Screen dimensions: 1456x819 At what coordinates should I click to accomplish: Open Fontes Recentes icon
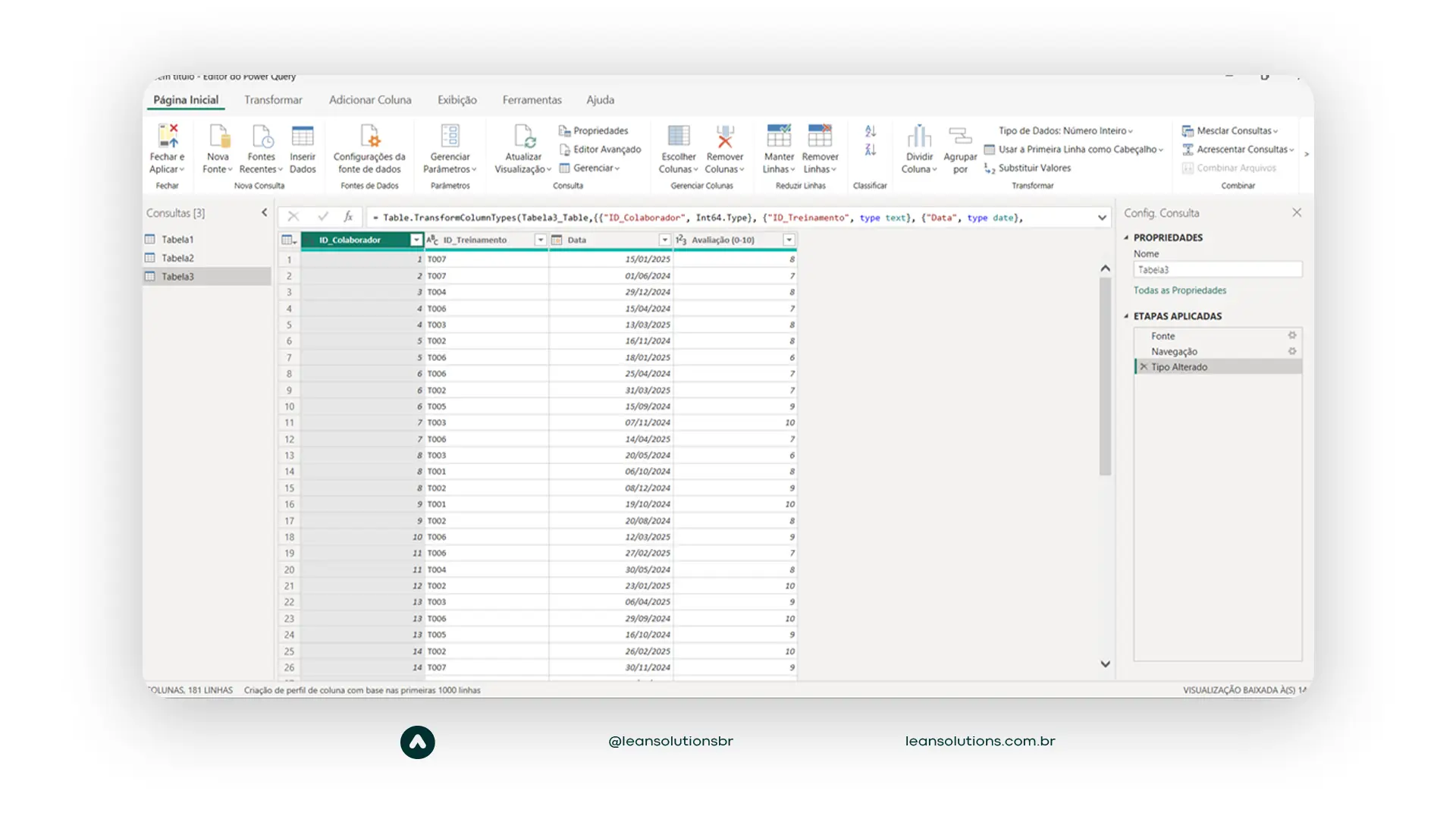262,136
